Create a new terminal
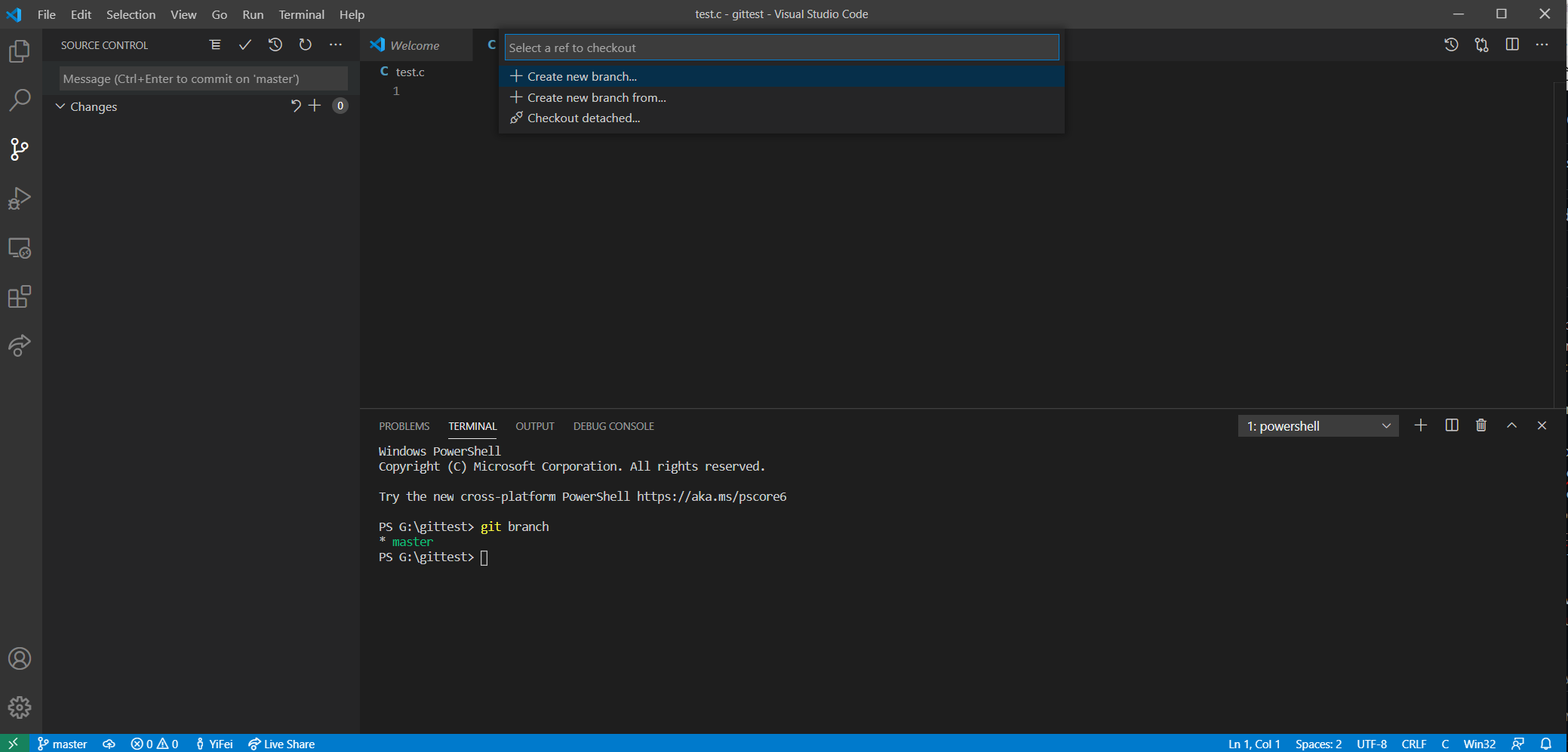Image resolution: width=1568 pixels, height=752 pixels. (x=1421, y=425)
